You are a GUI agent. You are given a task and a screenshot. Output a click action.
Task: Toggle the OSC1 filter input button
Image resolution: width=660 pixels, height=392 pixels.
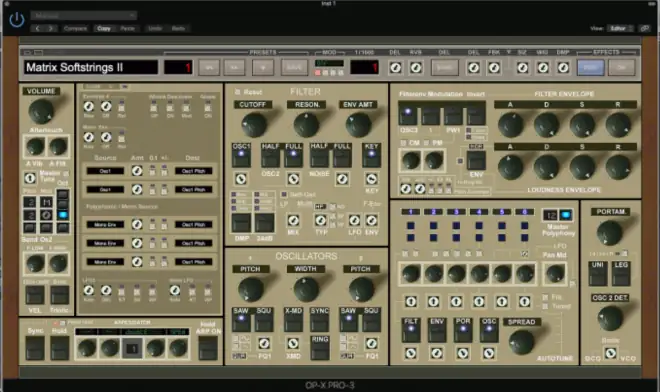tap(241, 155)
